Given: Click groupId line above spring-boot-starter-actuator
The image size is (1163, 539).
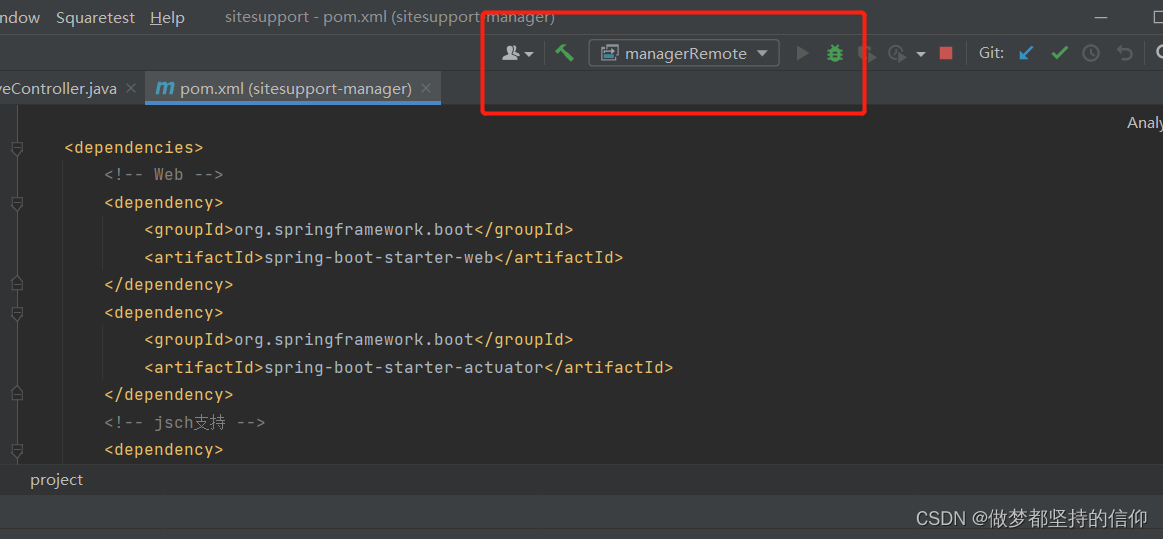Looking at the screenshot, I should pyautogui.click(x=359, y=340).
